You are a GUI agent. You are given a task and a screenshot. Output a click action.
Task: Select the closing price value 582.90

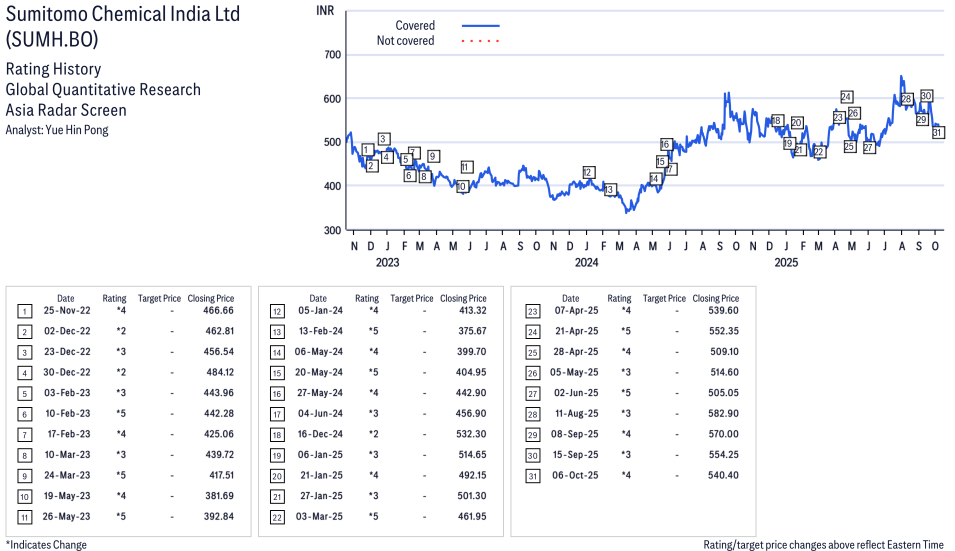718,415
